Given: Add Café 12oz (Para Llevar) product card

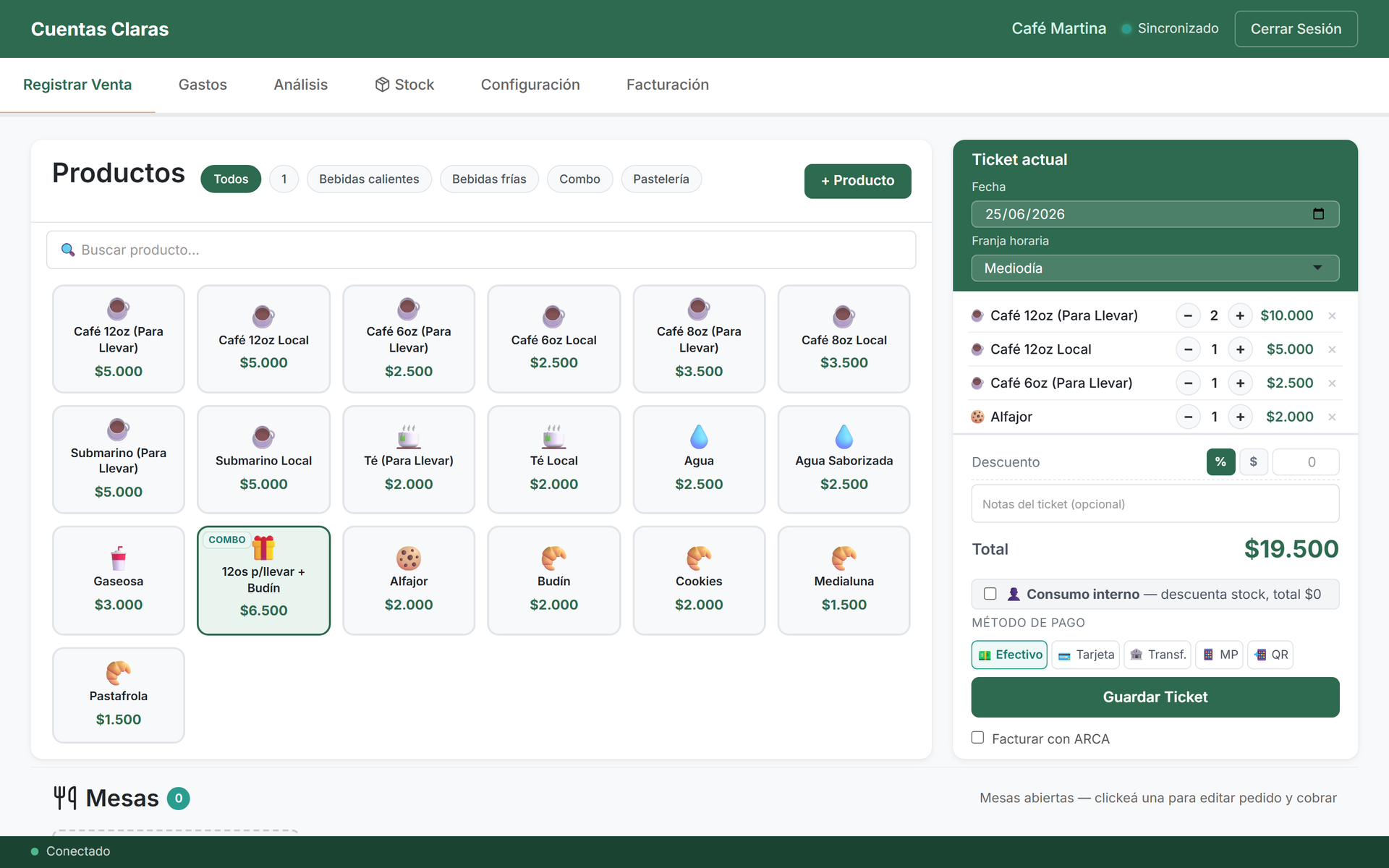Looking at the screenshot, I should [119, 339].
